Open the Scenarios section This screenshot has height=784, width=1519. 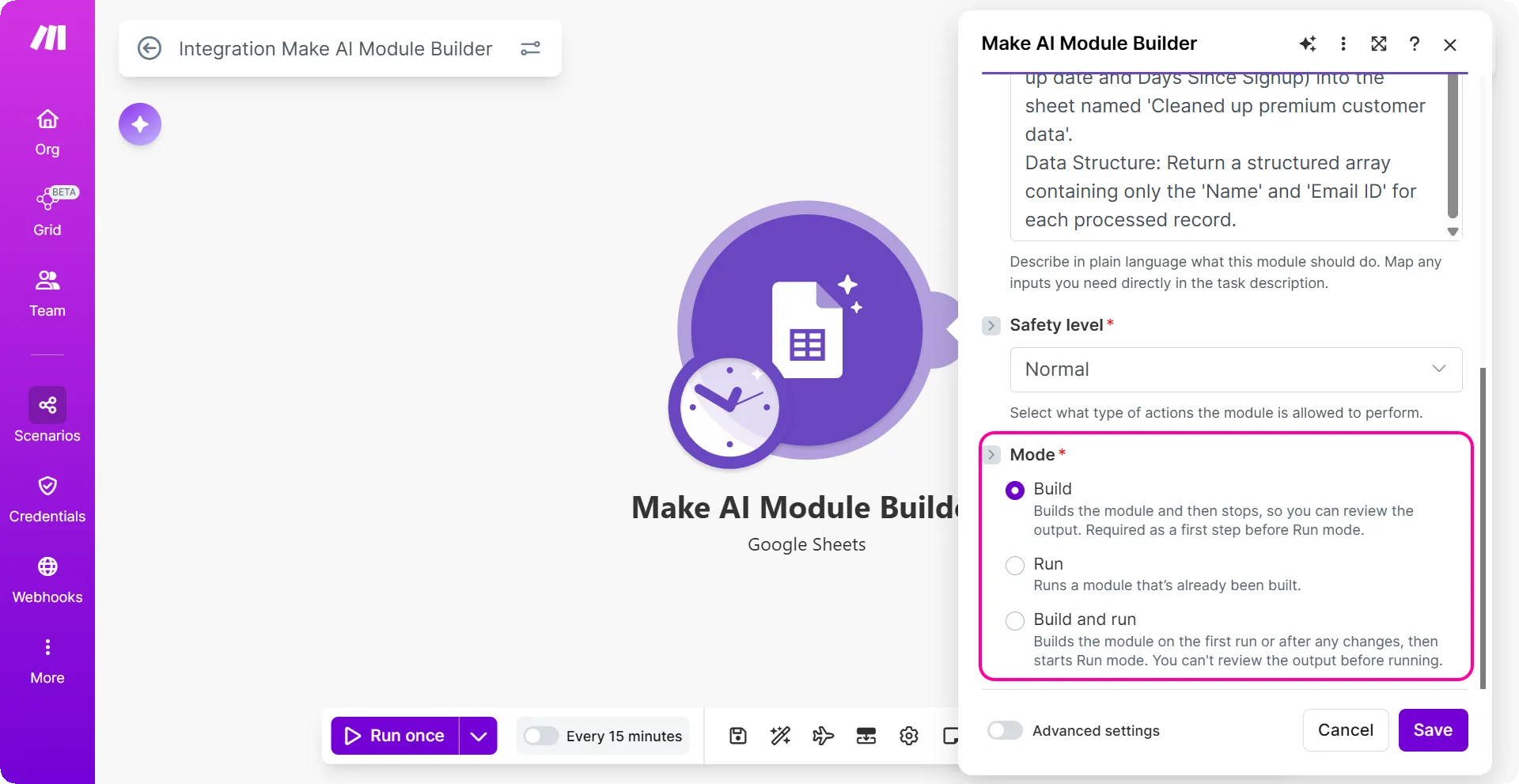tap(47, 416)
